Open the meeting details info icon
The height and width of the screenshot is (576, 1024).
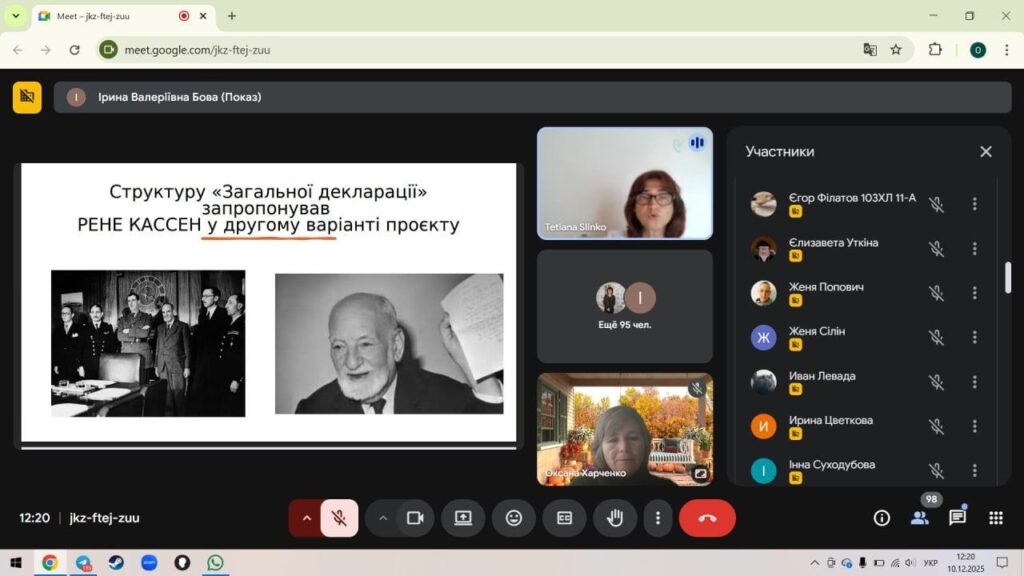[881, 518]
